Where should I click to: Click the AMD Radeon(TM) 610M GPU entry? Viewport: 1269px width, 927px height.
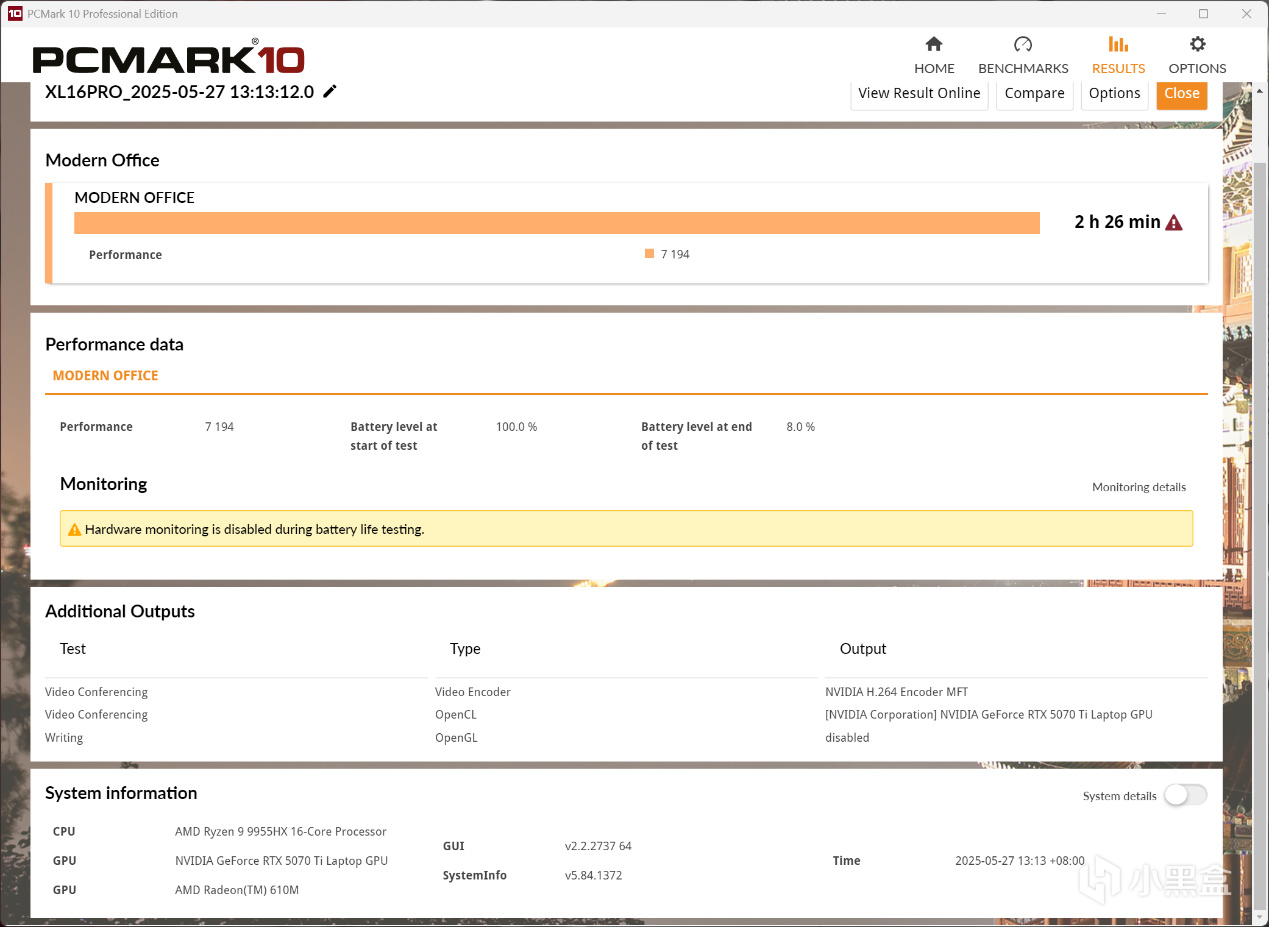coord(236,890)
